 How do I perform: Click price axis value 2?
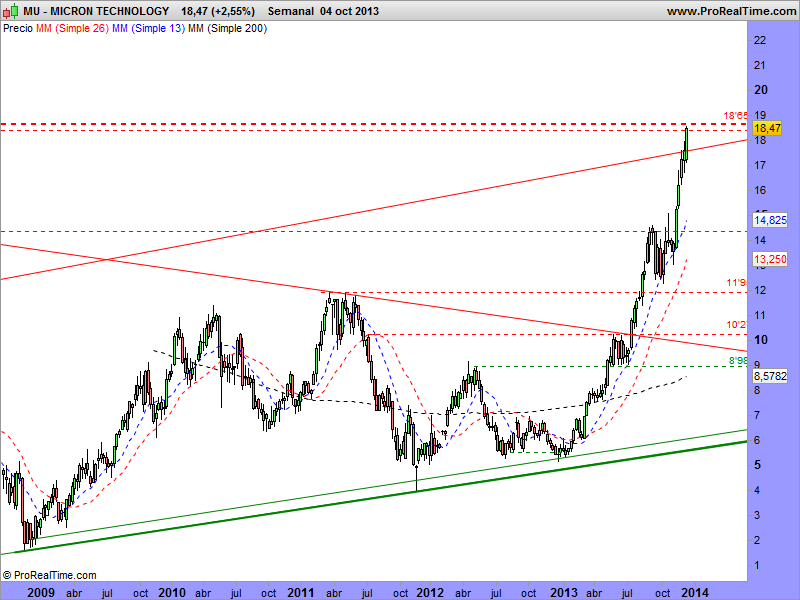pyautogui.click(x=757, y=540)
